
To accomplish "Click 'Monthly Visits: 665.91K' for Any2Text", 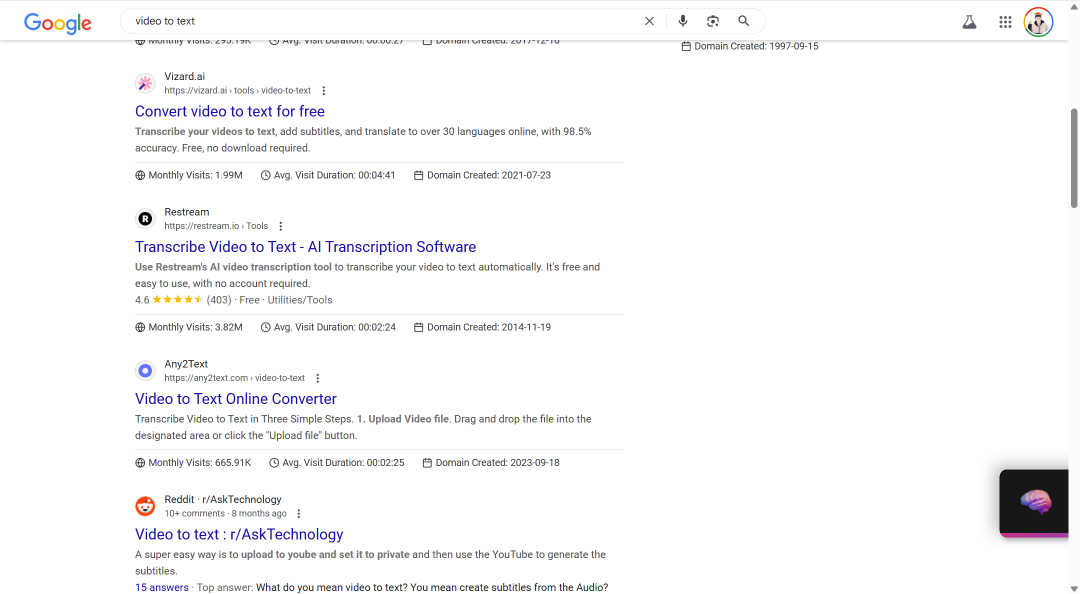I will pyautogui.click(x=193, y=463).
